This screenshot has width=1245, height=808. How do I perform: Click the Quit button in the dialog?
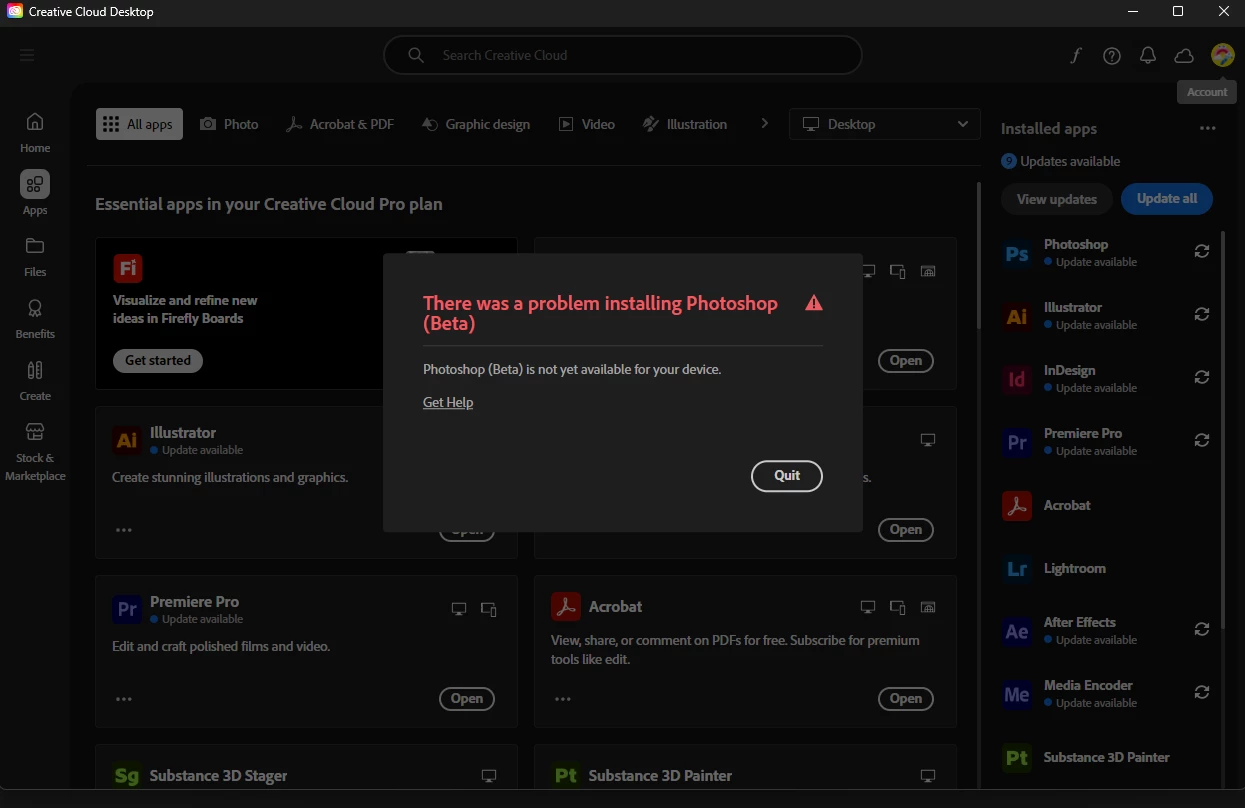[x=787, y=476]
